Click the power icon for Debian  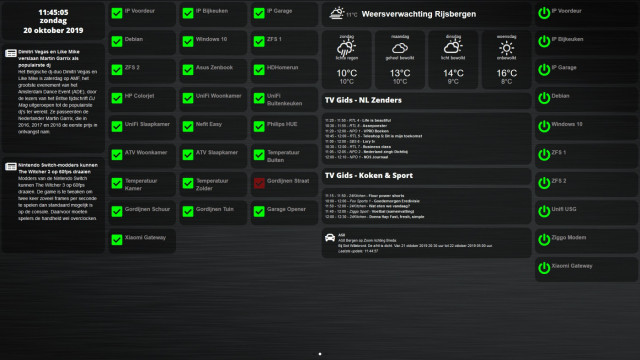click(544, 98)
